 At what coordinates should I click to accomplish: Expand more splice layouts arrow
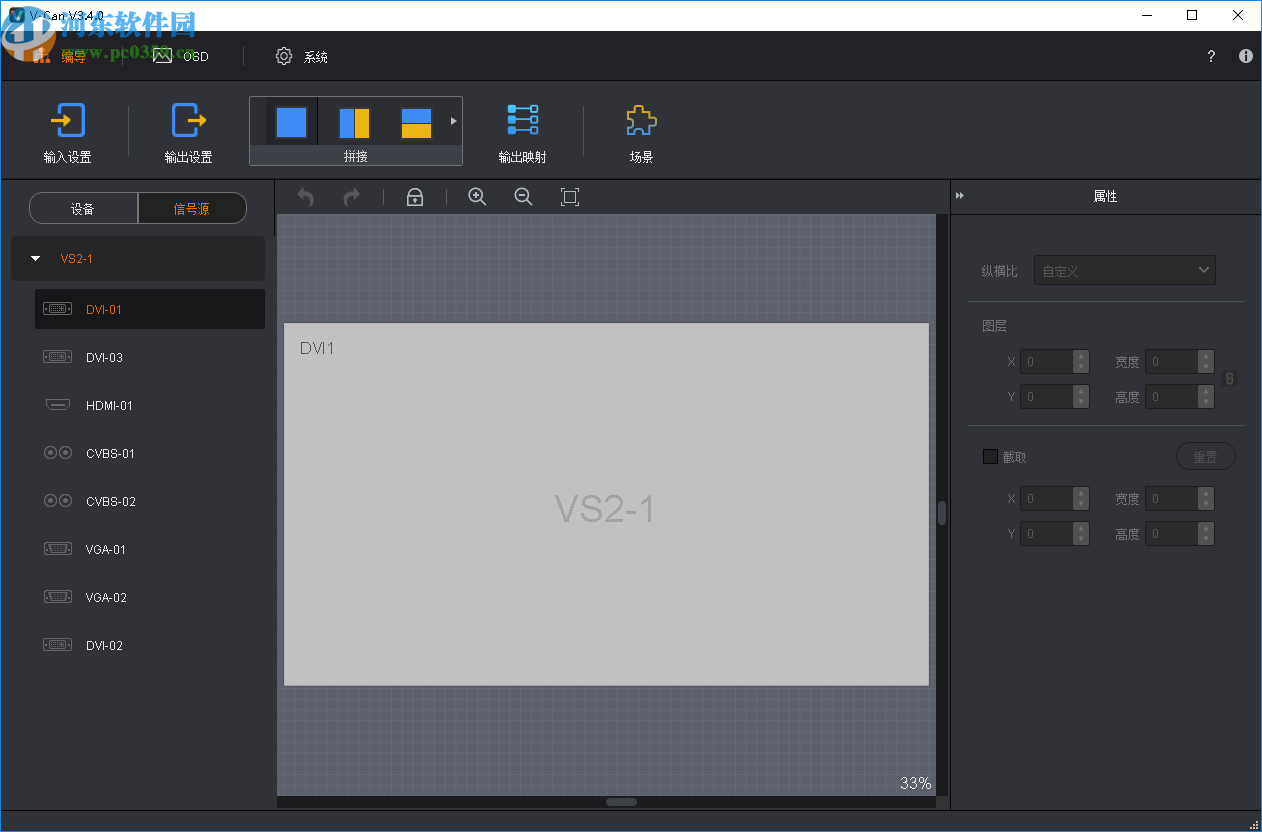453,121
